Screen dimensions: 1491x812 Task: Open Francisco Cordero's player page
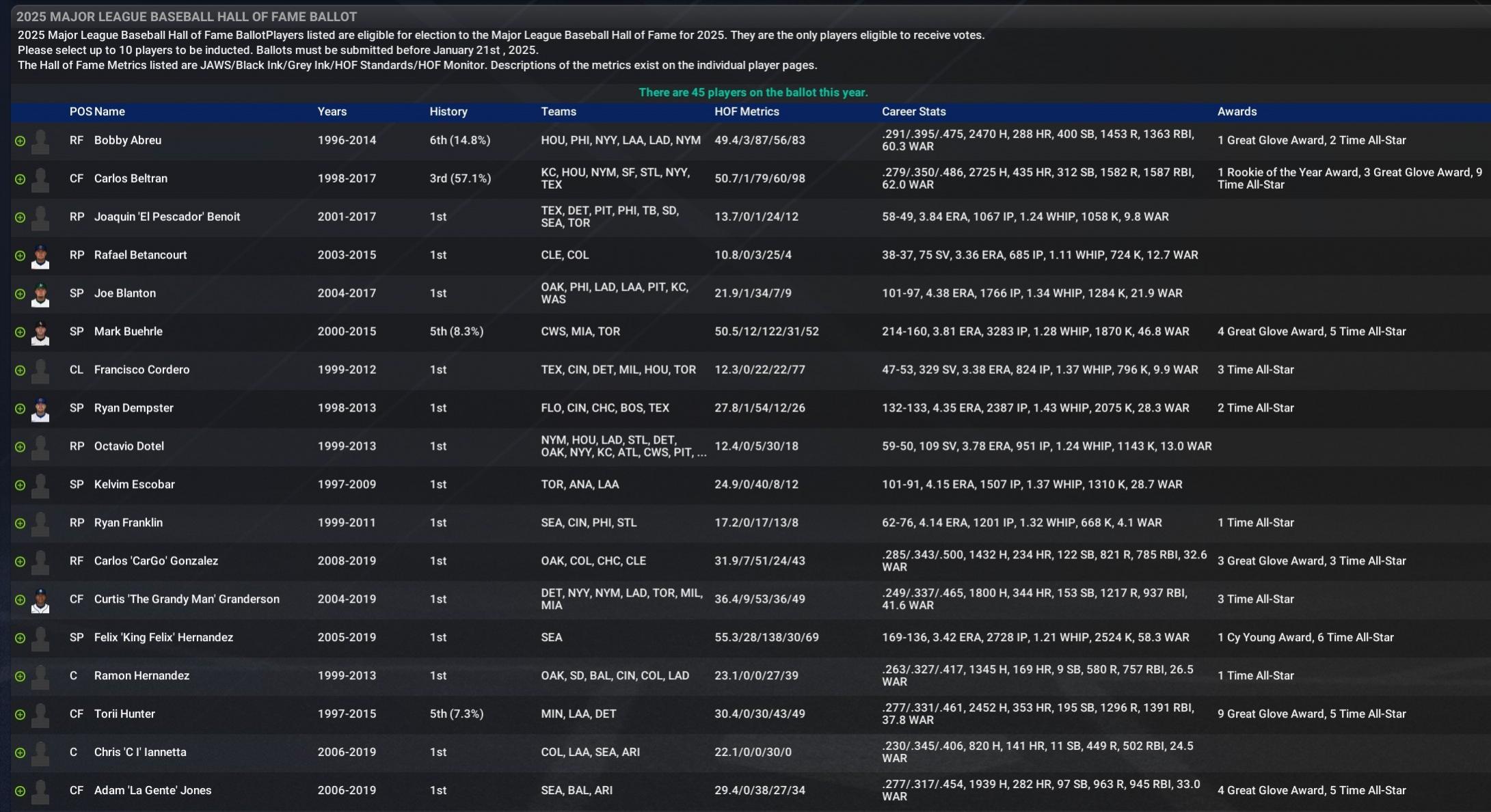[142, 370]
